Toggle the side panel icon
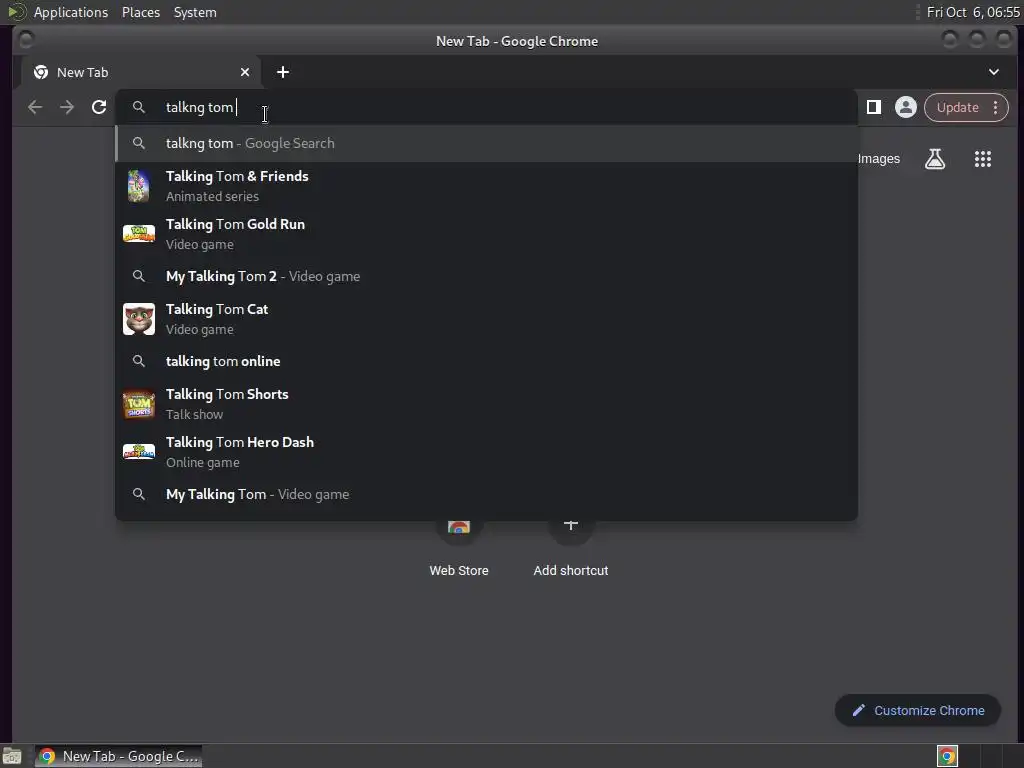 pos(874,107)
